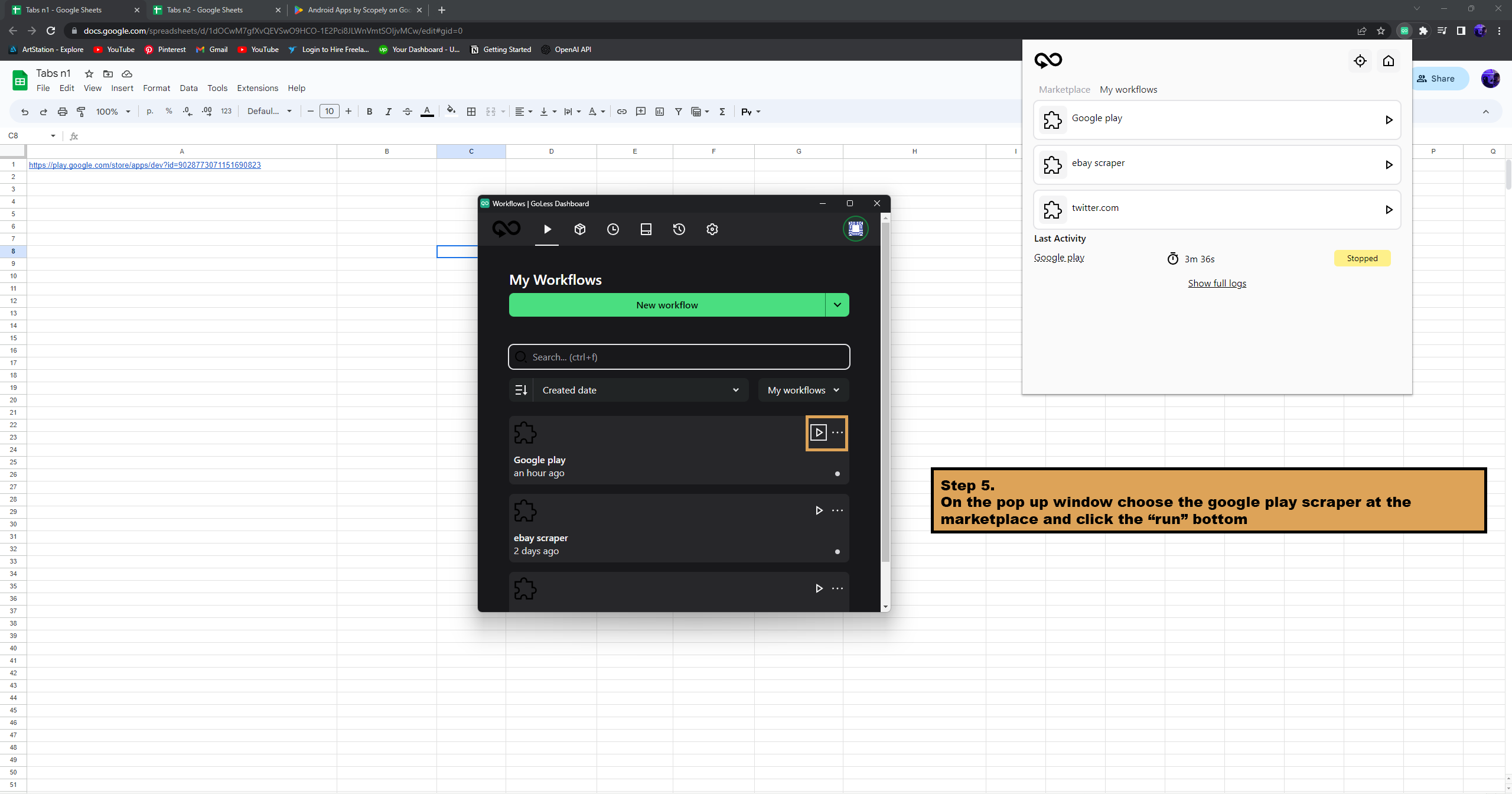Select the paint format tool
The height and width of the screenshot is (794, 1512).
coord(81,112)
